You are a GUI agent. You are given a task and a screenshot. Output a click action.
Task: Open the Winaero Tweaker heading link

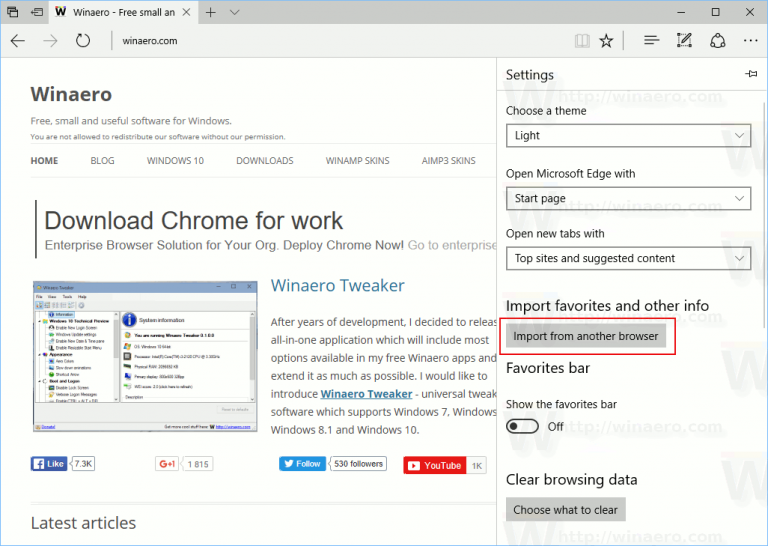click(x=338, y=285)
